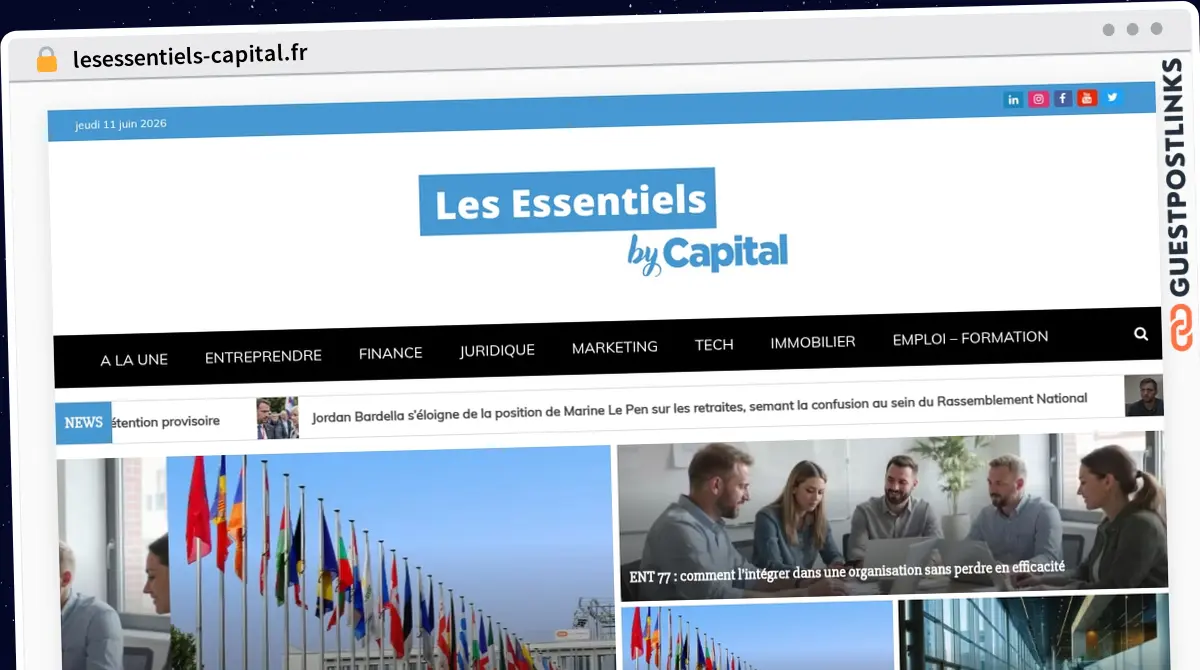The width and height of the screenshot is (1200, 670).
Task: Open the Instagram social icon
Action: [x=1038, y=99]
